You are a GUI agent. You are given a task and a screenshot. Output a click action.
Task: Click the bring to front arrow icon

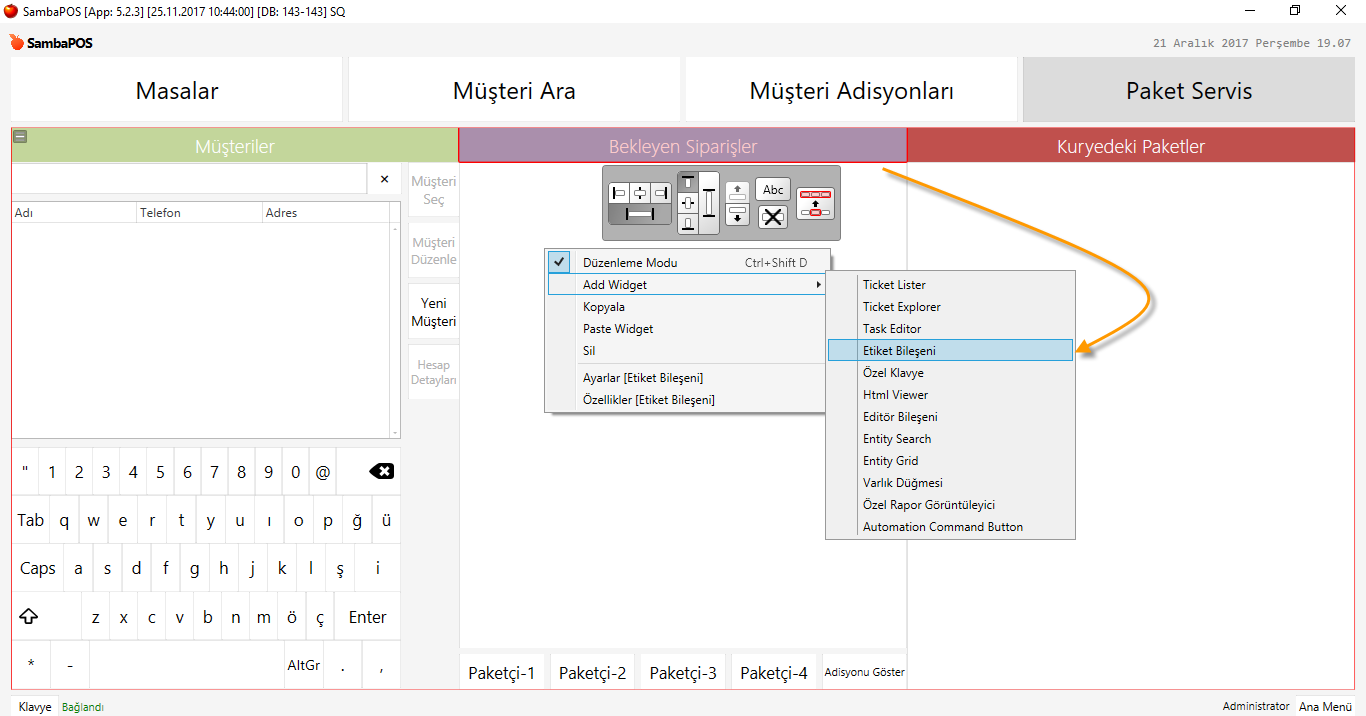[737, 192]
